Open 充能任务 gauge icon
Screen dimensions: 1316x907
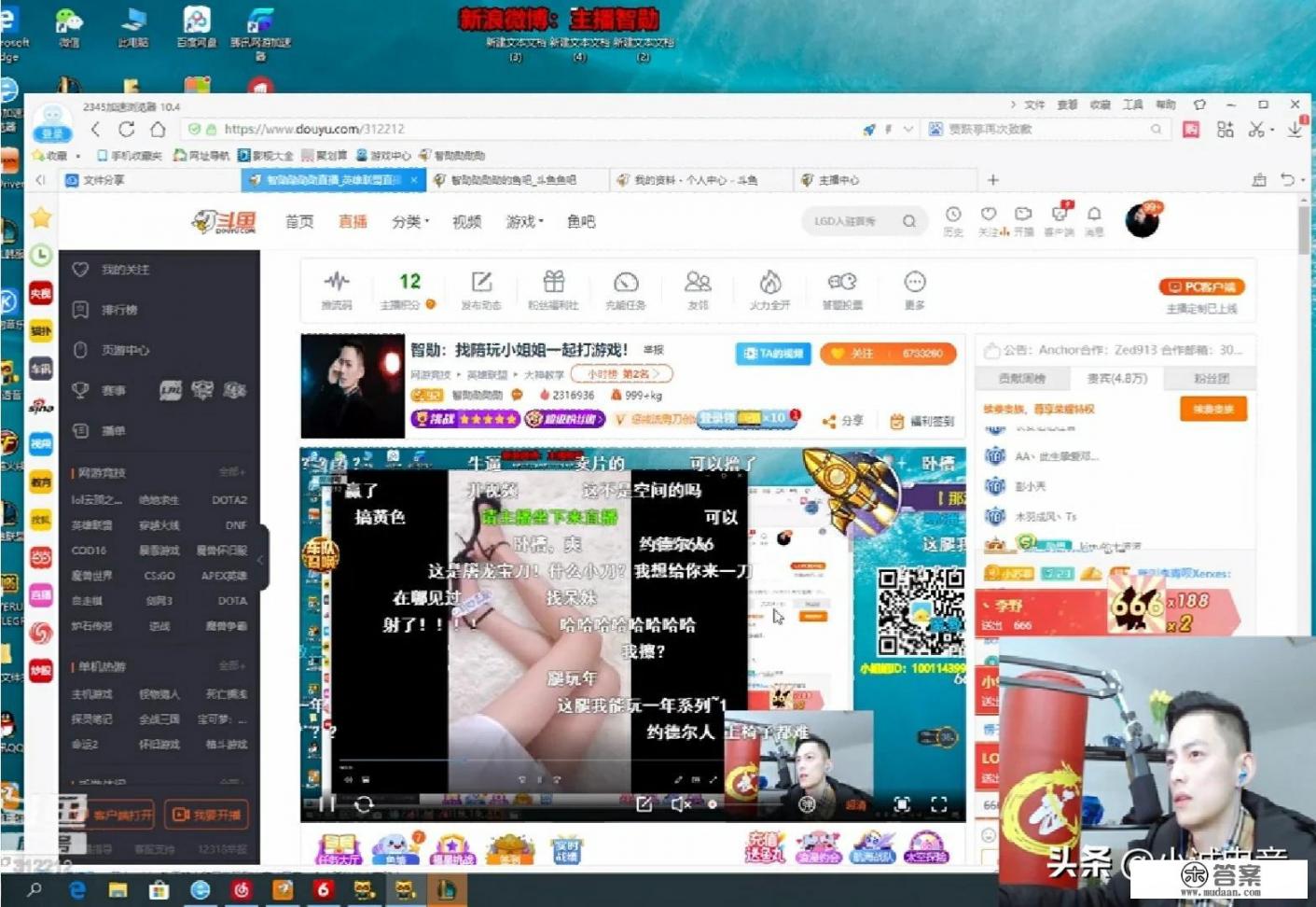pos(626,282)
